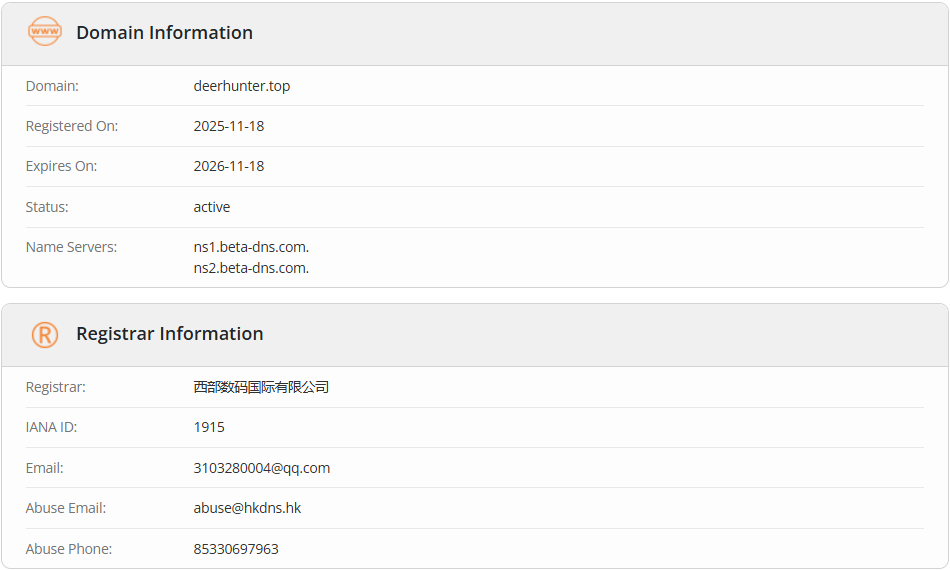950x570 pixels.
Task: Open the ns1.beta-dns.com. name server
Action: click(251, 247)
